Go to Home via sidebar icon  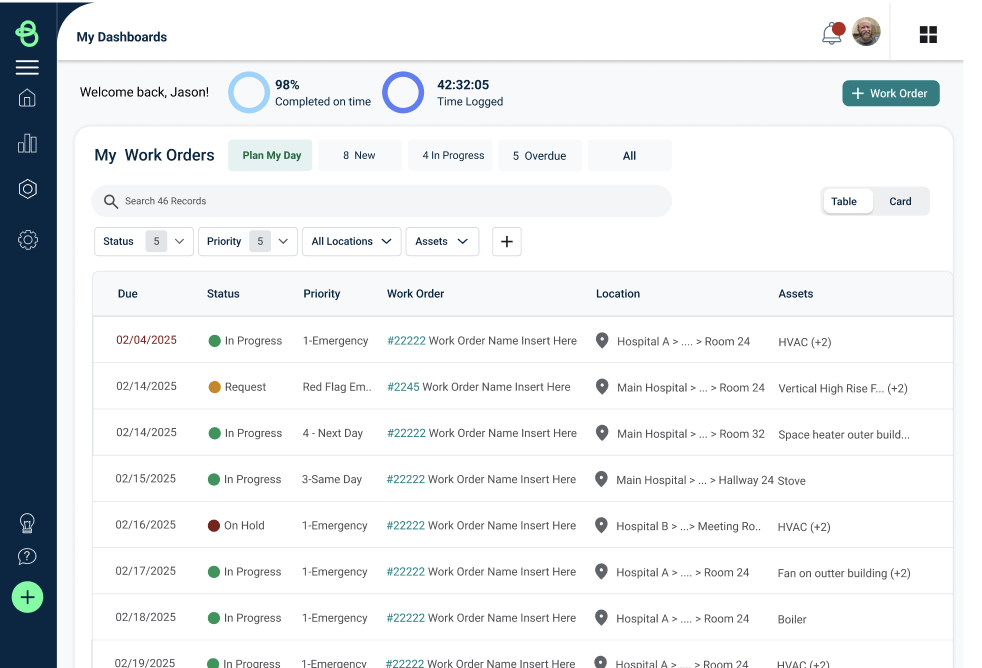coord(27,98)
